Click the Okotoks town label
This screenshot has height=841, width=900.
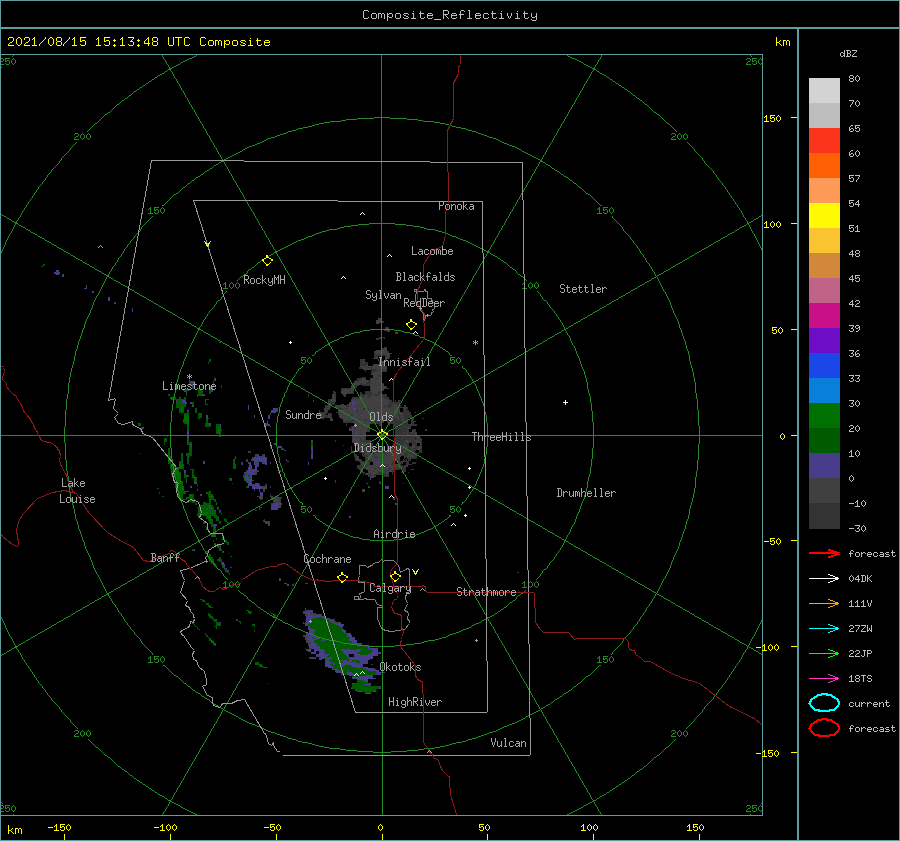coord(400,667)
